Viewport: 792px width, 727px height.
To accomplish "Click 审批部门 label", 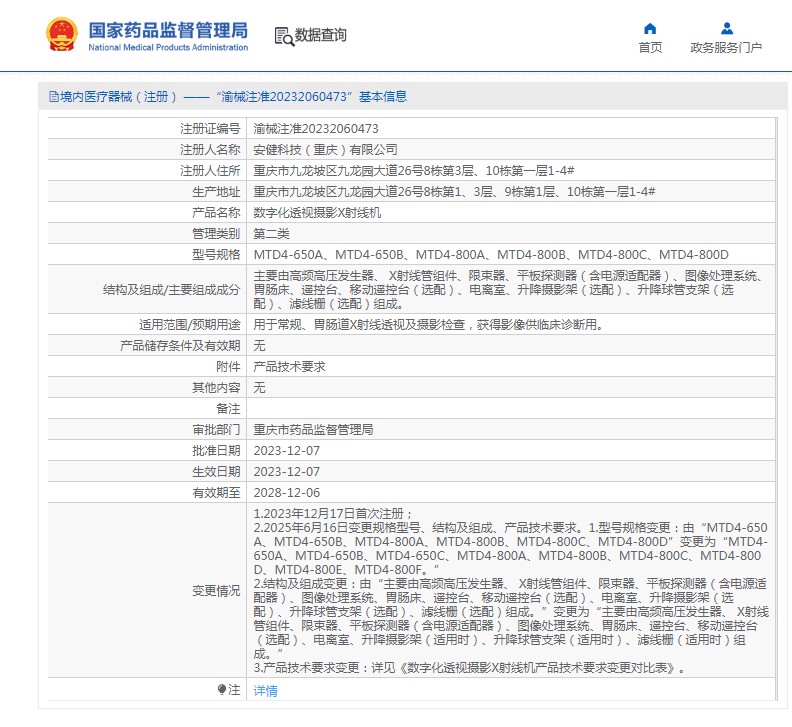I will tap(216, 430).
